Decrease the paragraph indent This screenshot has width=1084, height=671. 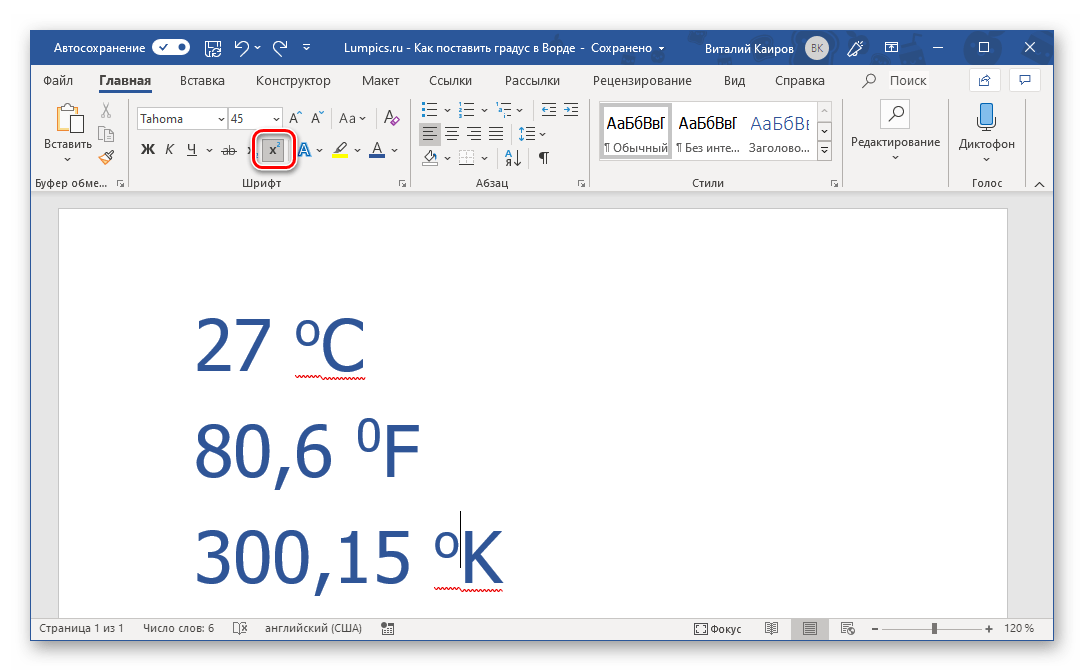[x=549, y=110]
